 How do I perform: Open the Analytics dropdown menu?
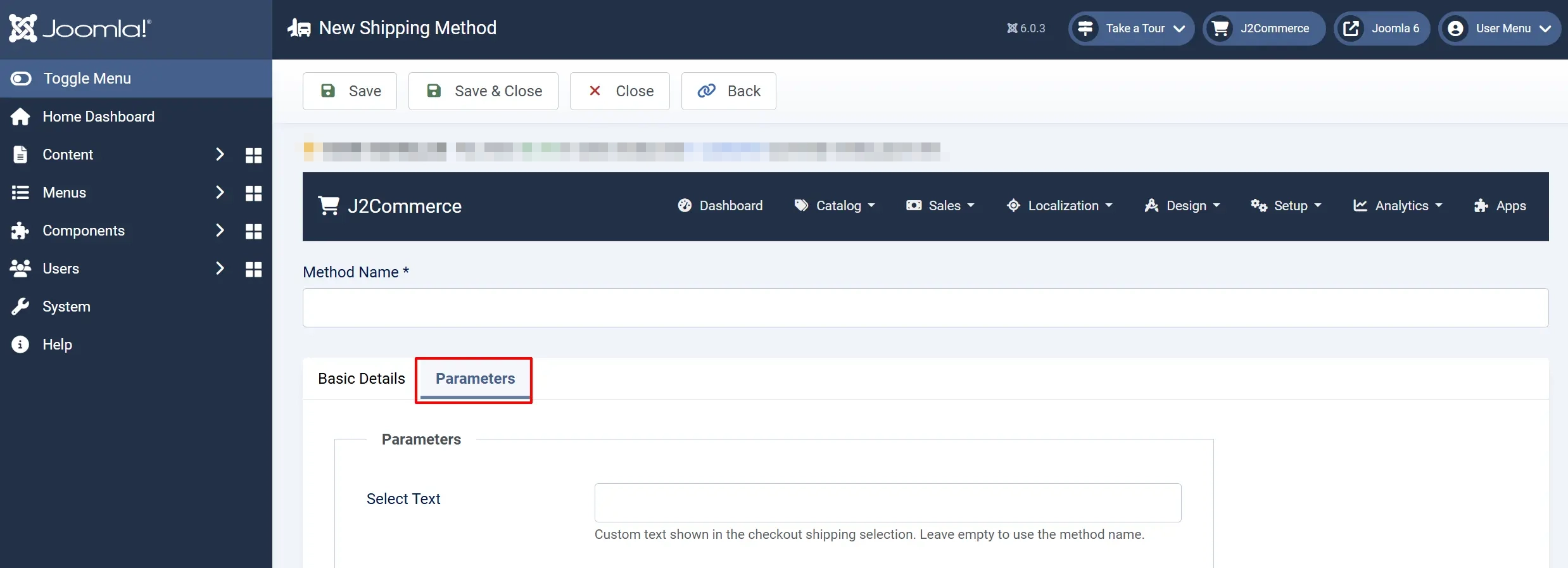(x=1398, y=206)
